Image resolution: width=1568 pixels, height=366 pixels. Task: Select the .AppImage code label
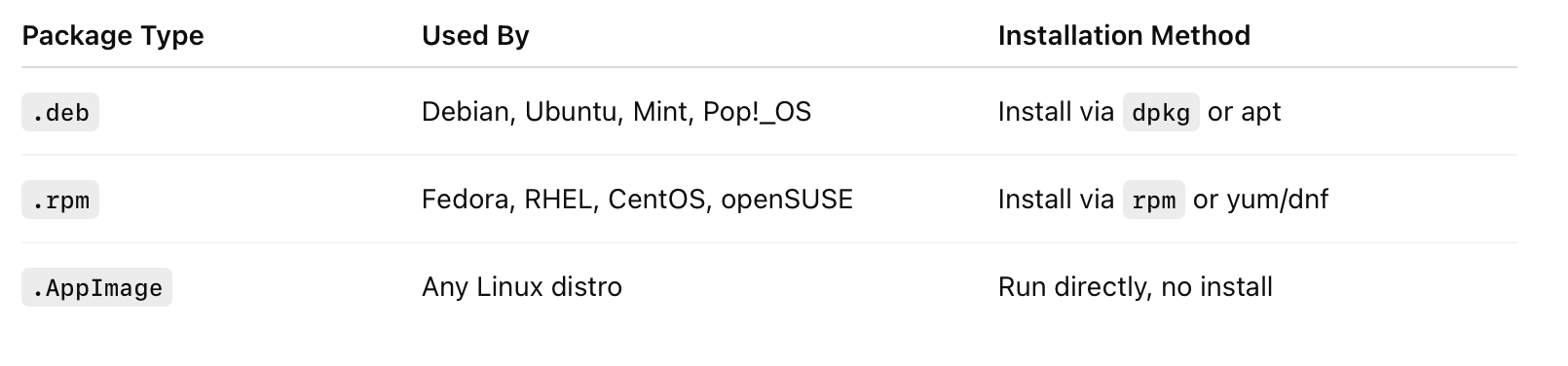[96, 288]
